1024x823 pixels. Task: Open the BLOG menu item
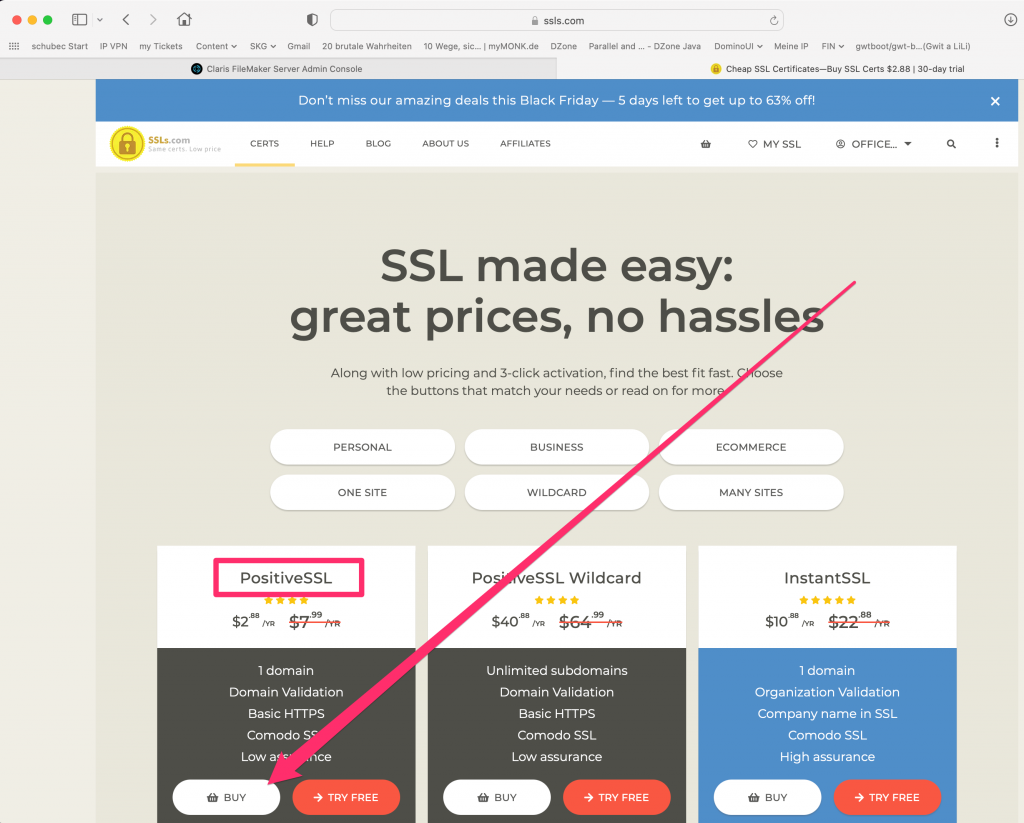coord(378,144)
